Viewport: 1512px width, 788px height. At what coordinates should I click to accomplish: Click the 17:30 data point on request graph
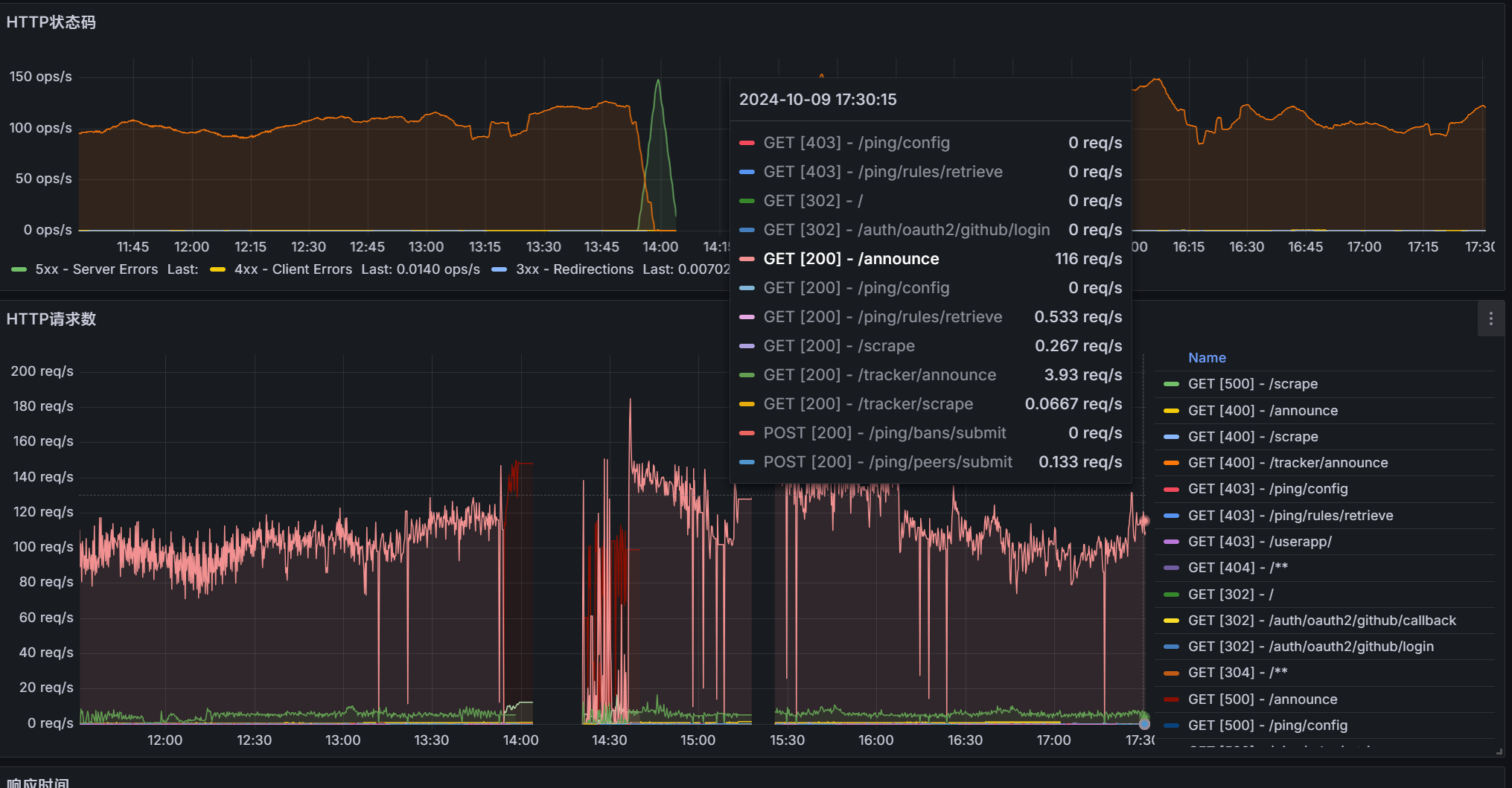1144,521
